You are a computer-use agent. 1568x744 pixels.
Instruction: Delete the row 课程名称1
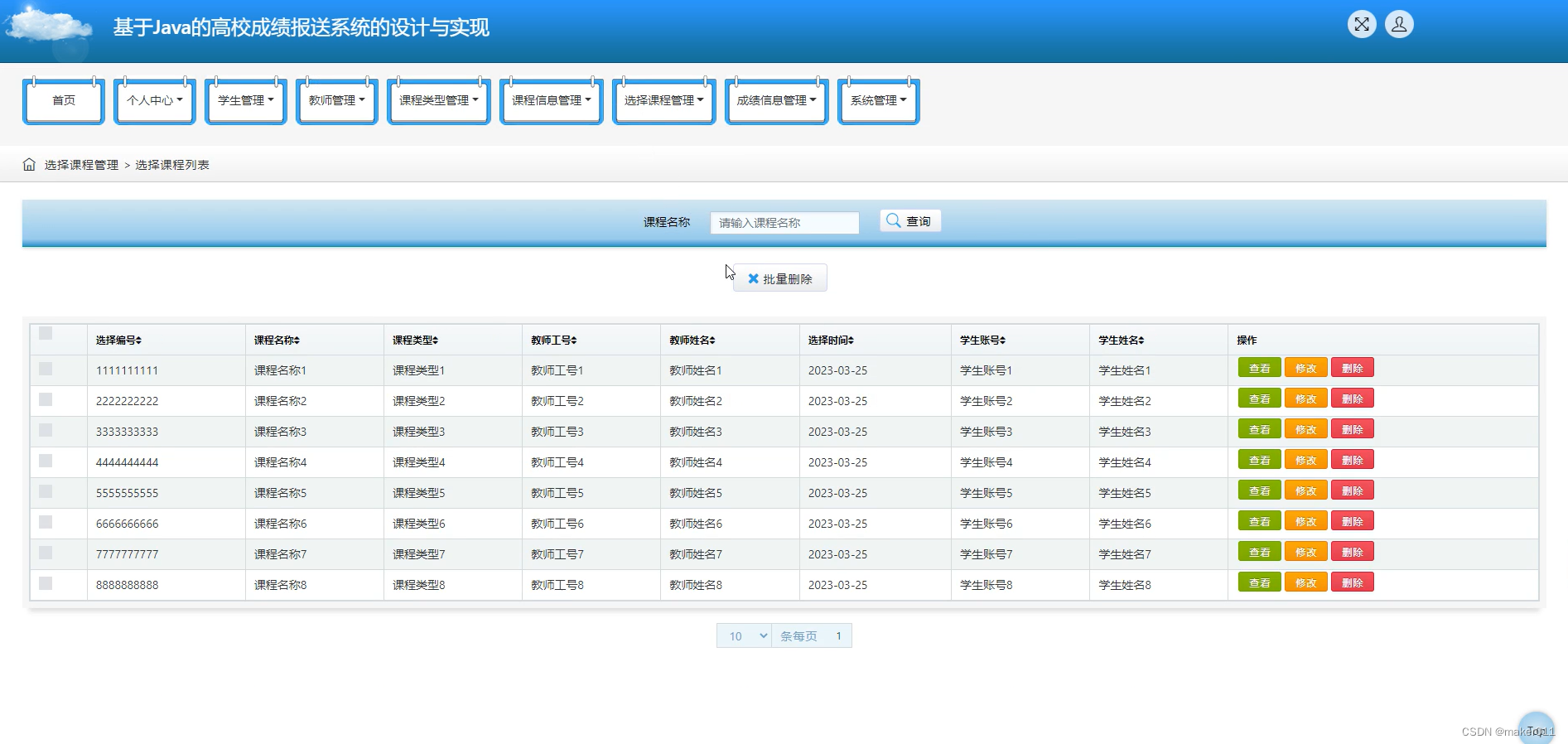tap(1352, 368)
